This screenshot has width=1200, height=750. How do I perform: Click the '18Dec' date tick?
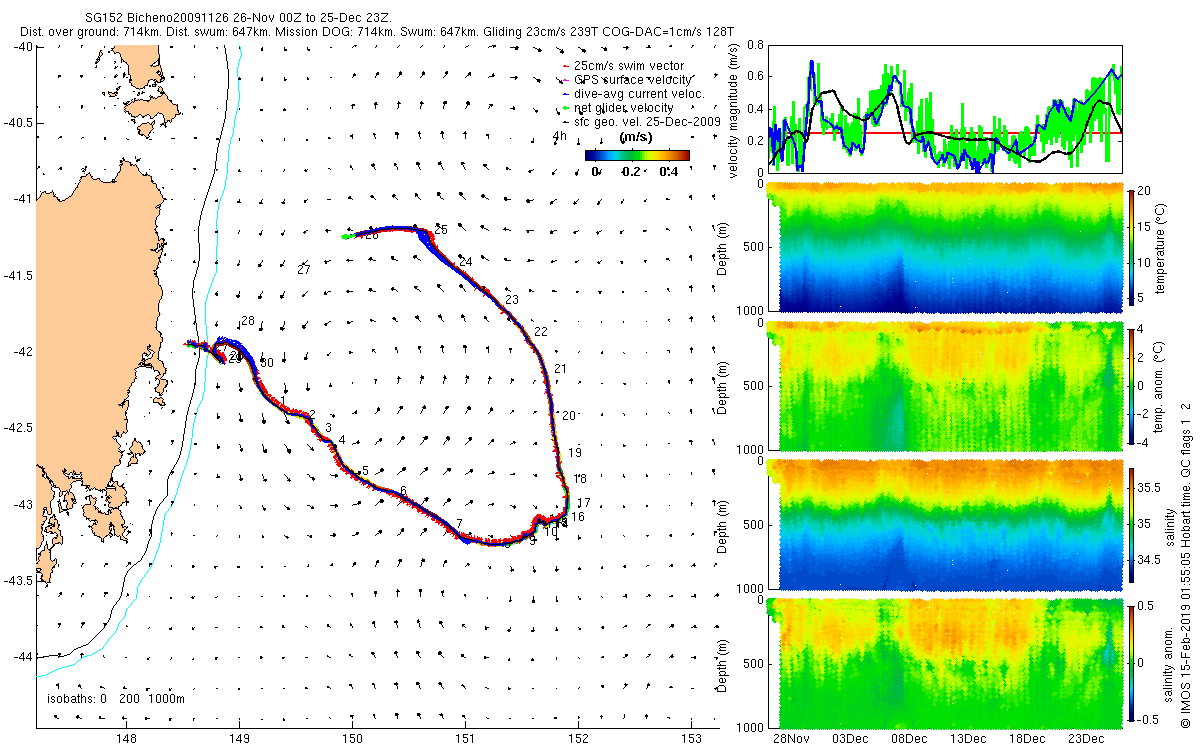coord(1027,738)
